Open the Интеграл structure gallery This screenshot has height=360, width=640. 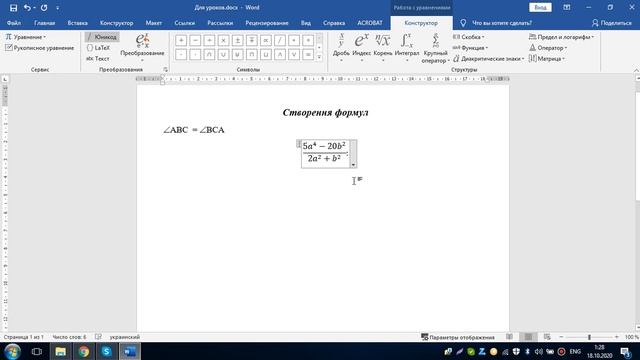point(407,48)
